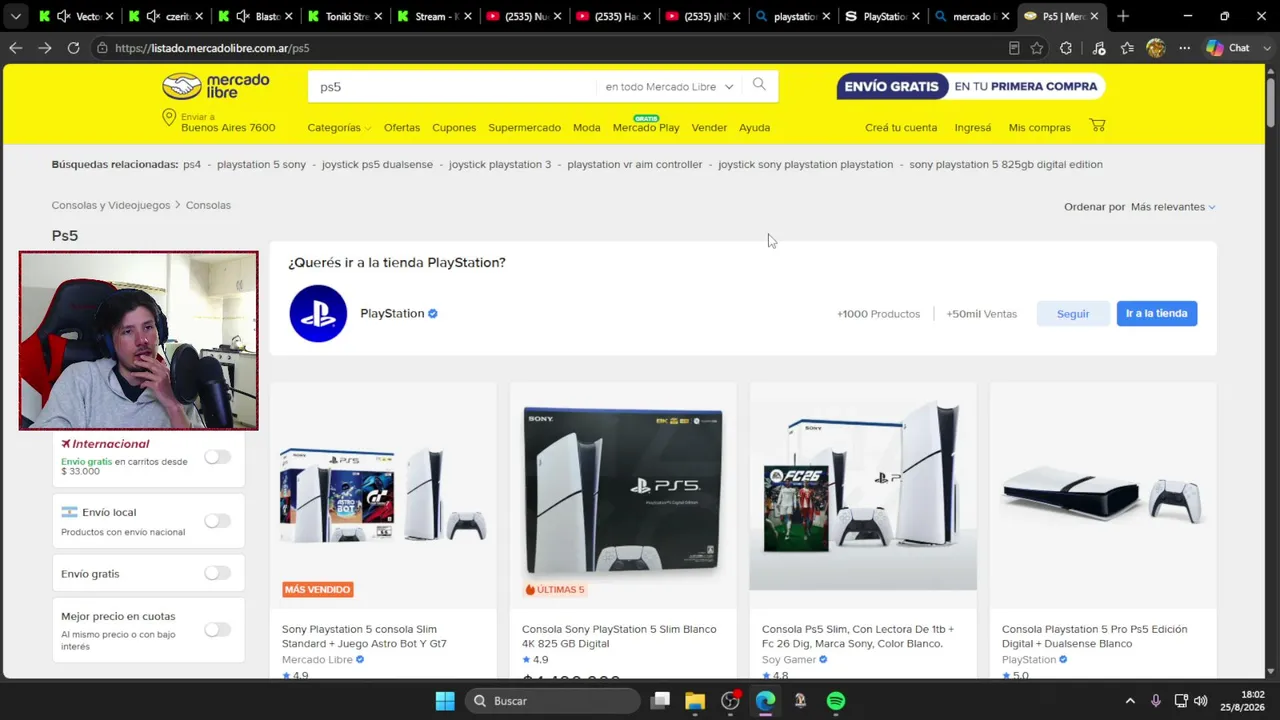Open the Edge favorites list icon
The height and width of the screenshot is (720, 1280).
click(1128, 48)
